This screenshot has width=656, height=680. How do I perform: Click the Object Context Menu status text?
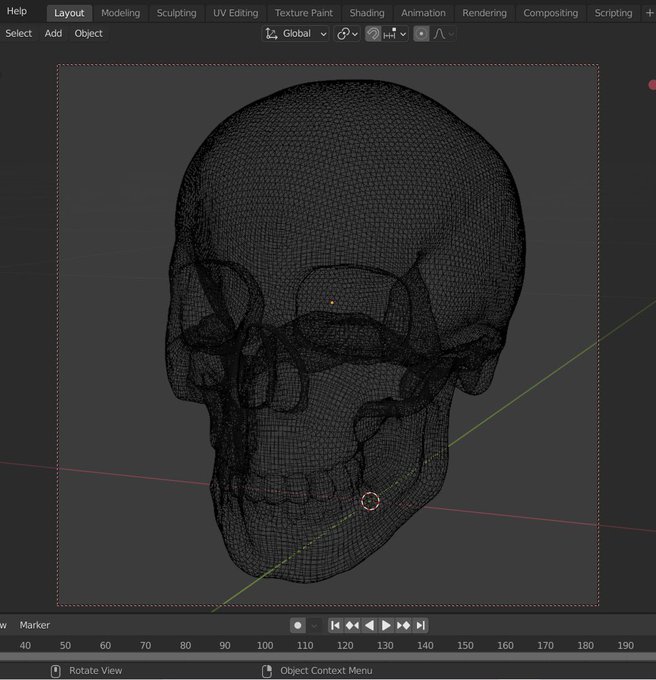326,670
